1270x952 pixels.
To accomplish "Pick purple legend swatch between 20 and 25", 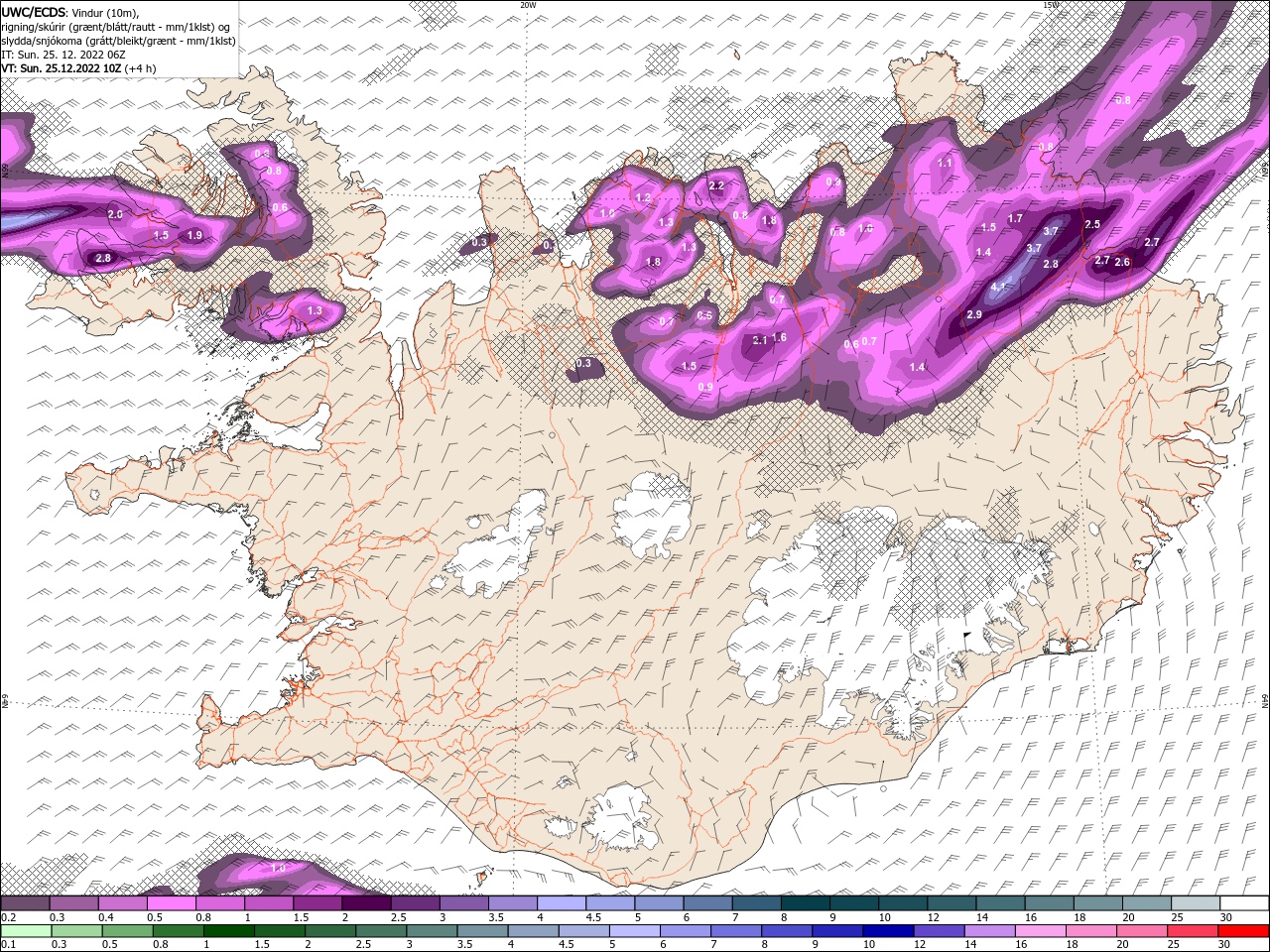I will click(1145, 903).
